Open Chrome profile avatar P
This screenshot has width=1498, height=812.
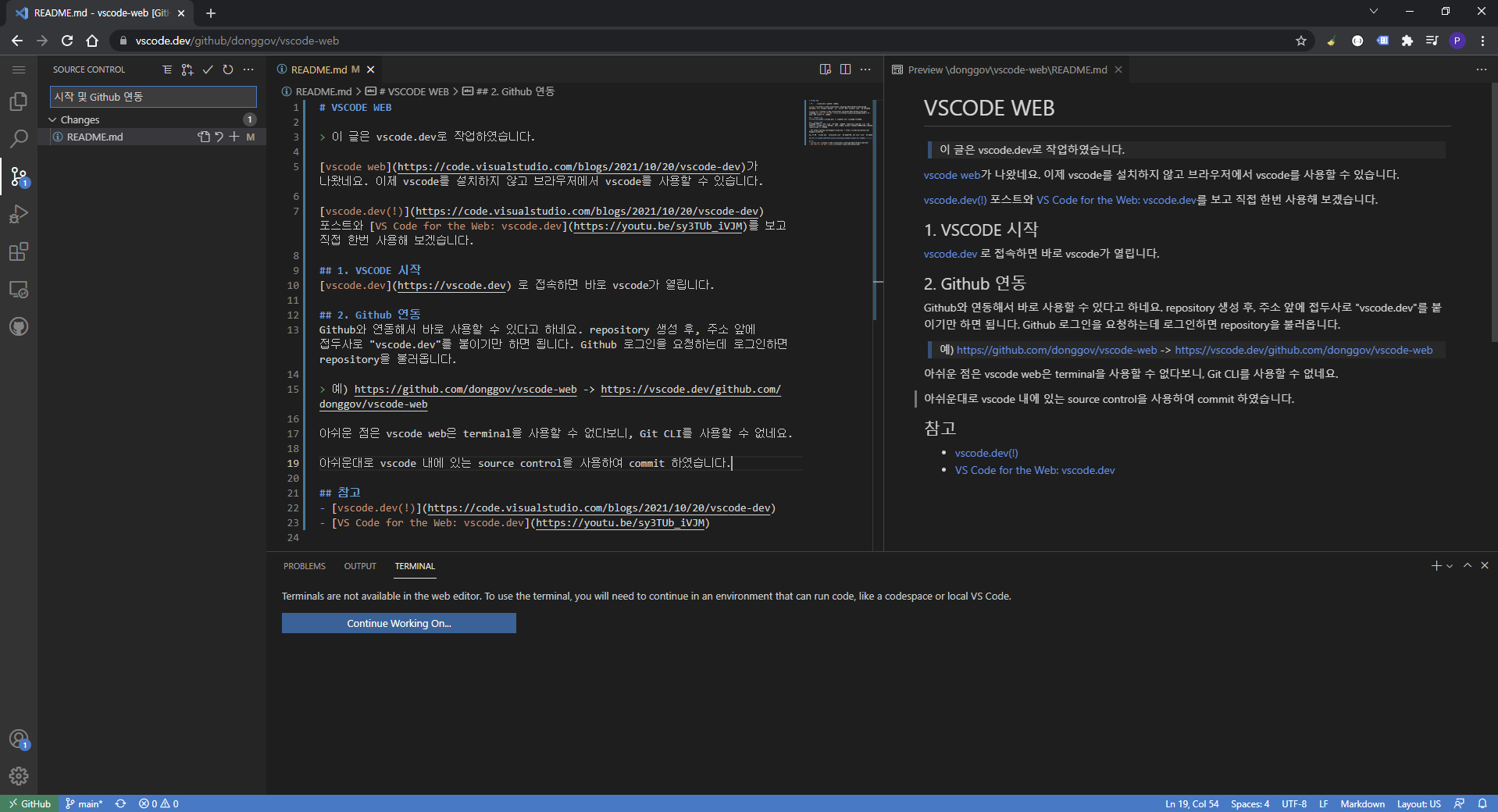coord(1457,41)
